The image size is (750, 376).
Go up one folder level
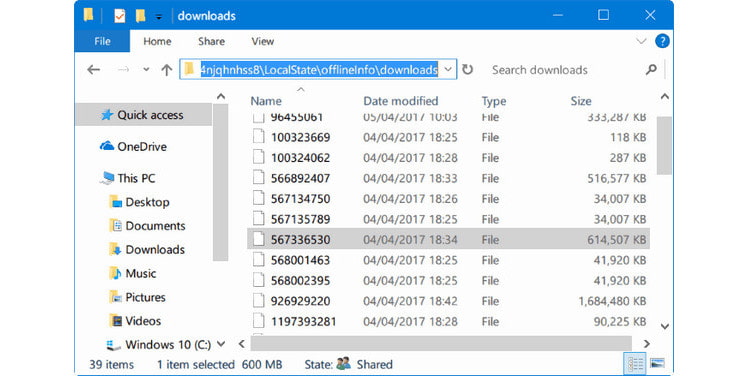pos(166,70)
